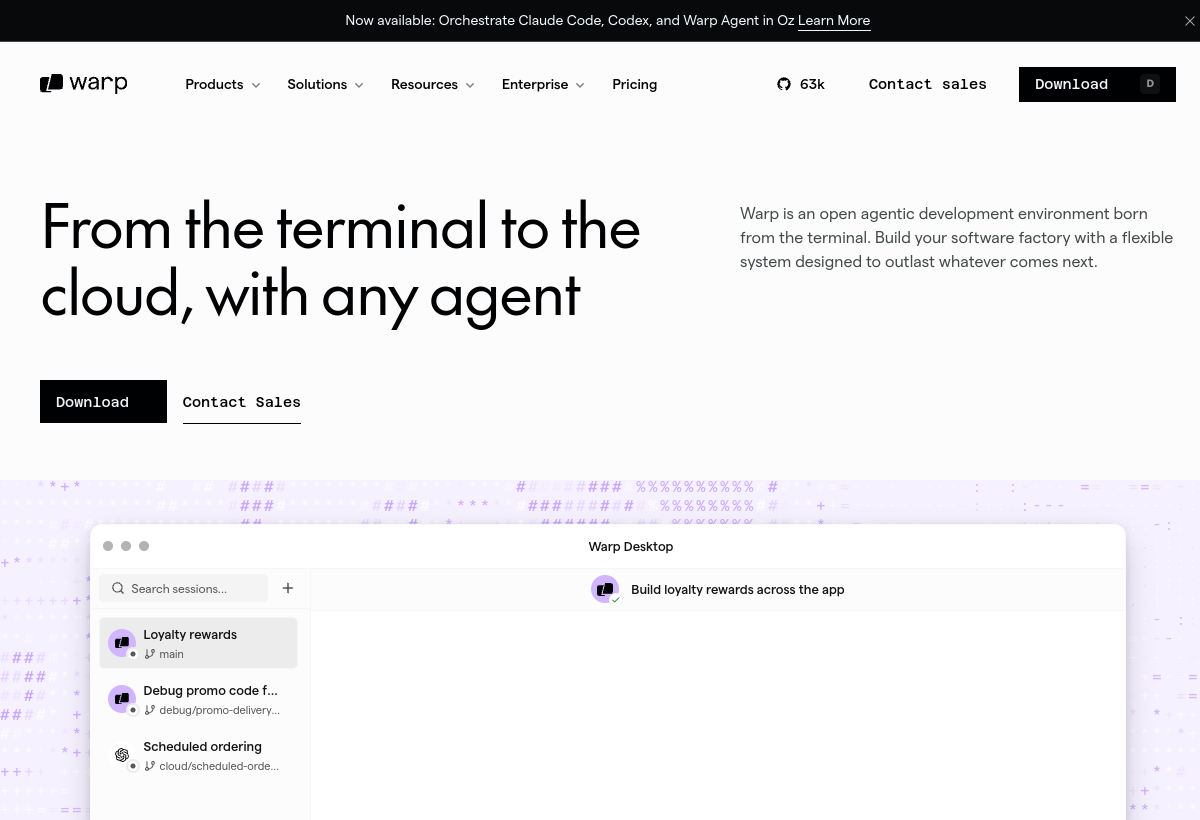Select the Scheduled ordering session
The width and height of the screenshot is (1200, 820).
198,755
